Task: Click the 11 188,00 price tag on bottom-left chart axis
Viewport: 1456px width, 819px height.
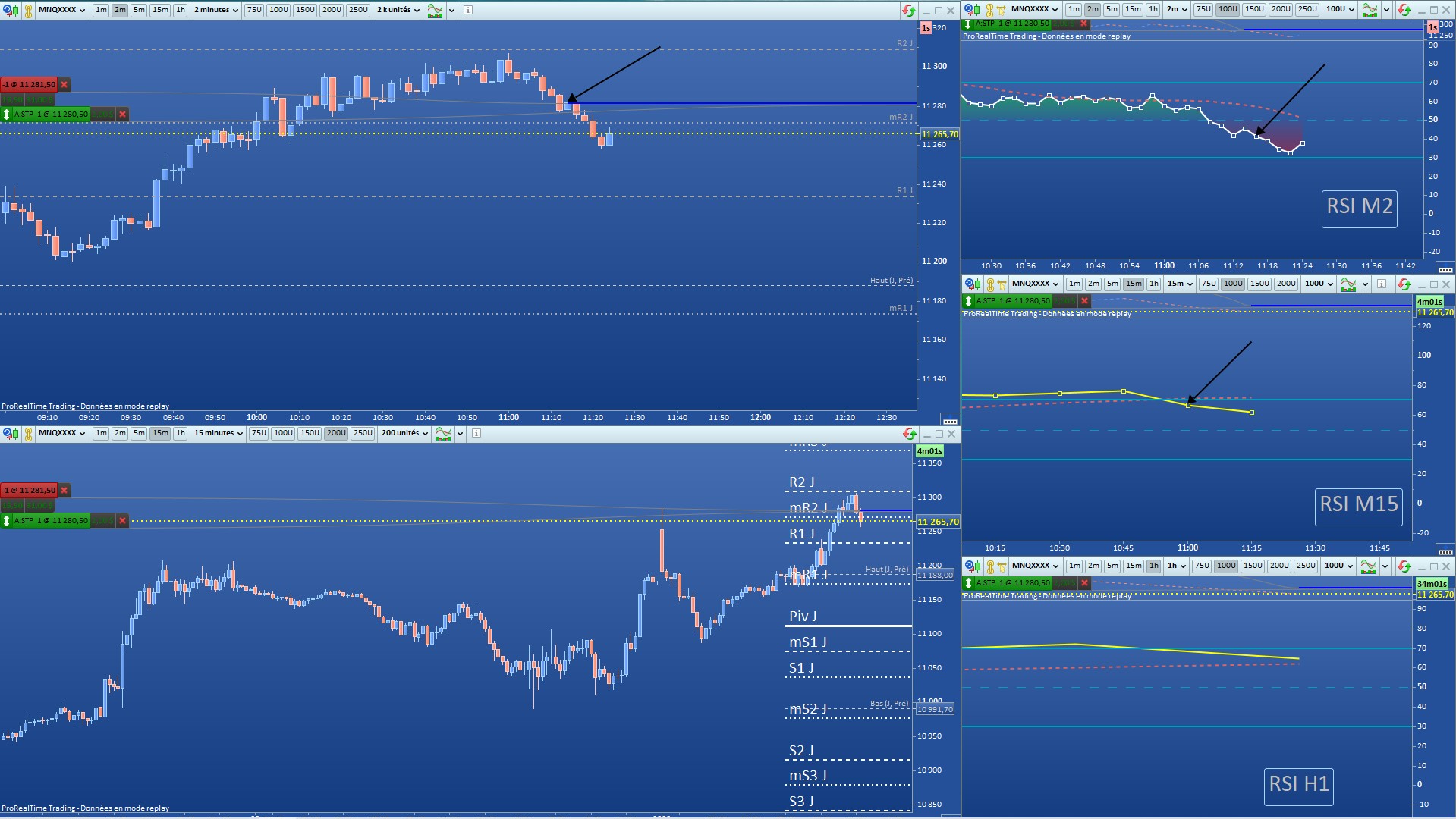Action: [935, 576]
